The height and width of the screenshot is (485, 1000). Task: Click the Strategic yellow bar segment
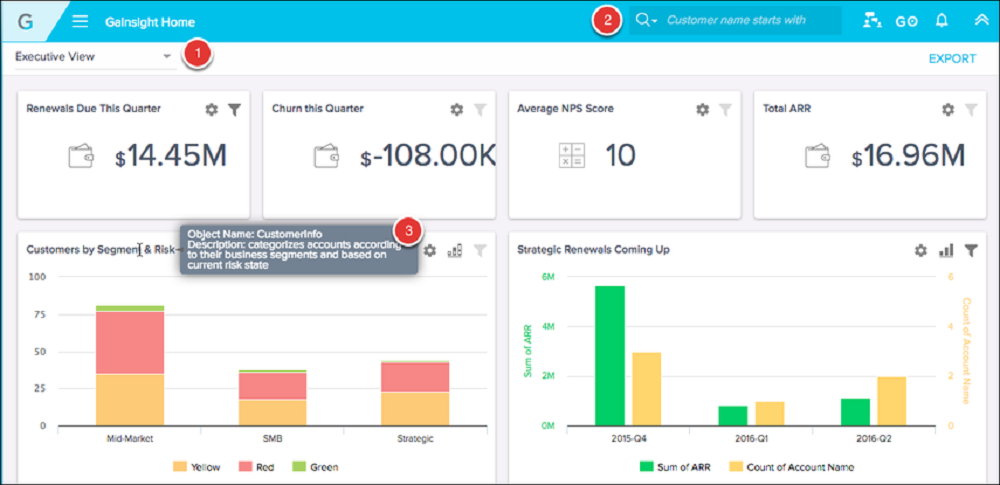click(x=415, y=408)
